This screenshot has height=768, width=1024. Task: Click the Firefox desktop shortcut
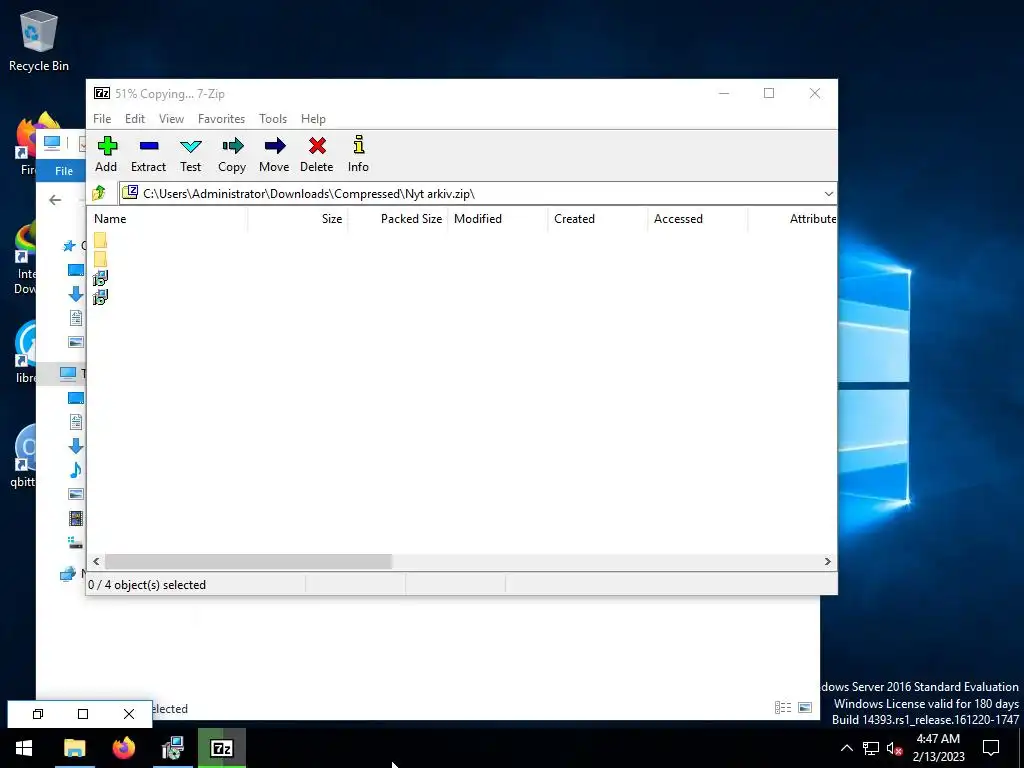(x=26, y=145)
